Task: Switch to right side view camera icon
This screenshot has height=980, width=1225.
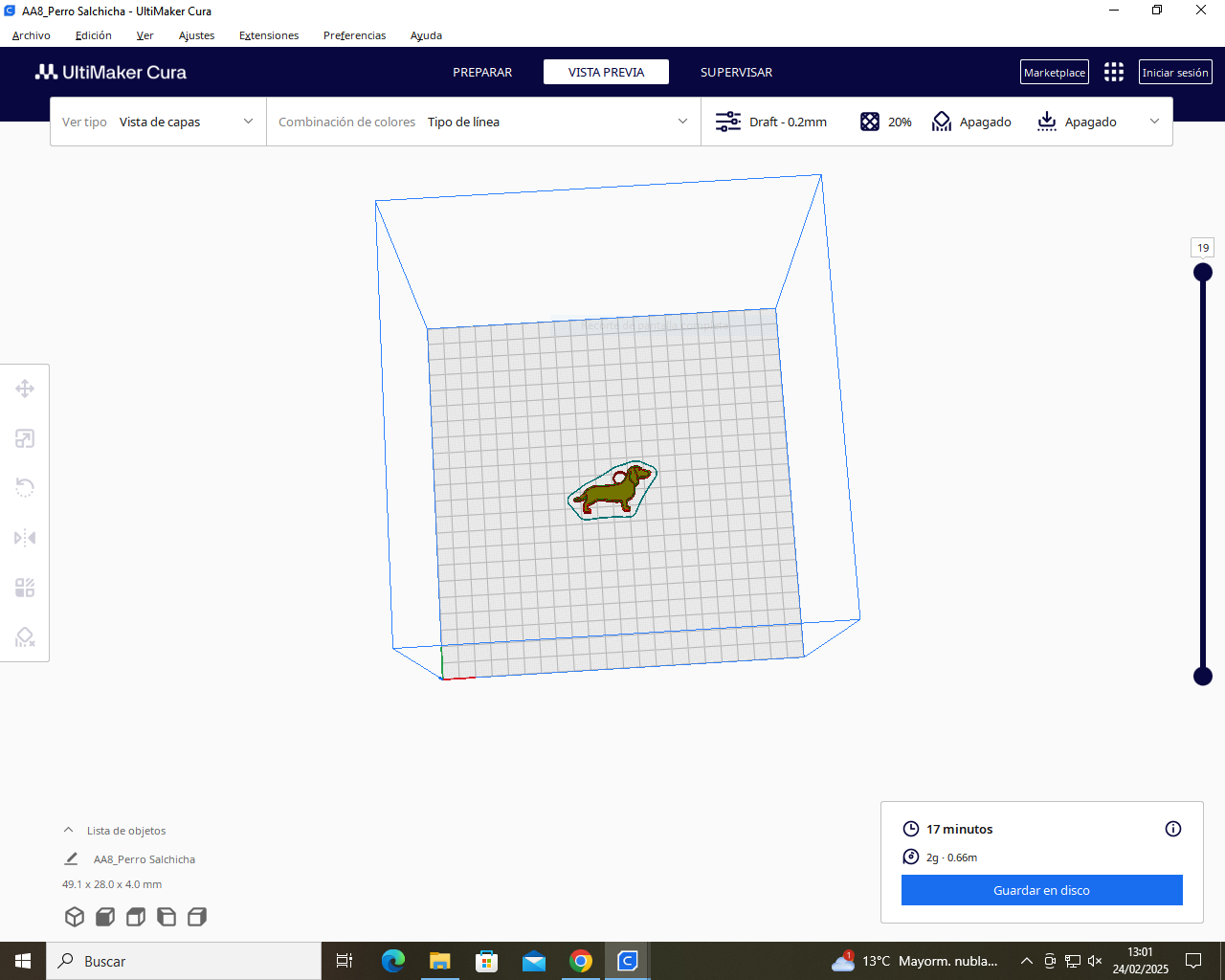Action: coord(197,917)
